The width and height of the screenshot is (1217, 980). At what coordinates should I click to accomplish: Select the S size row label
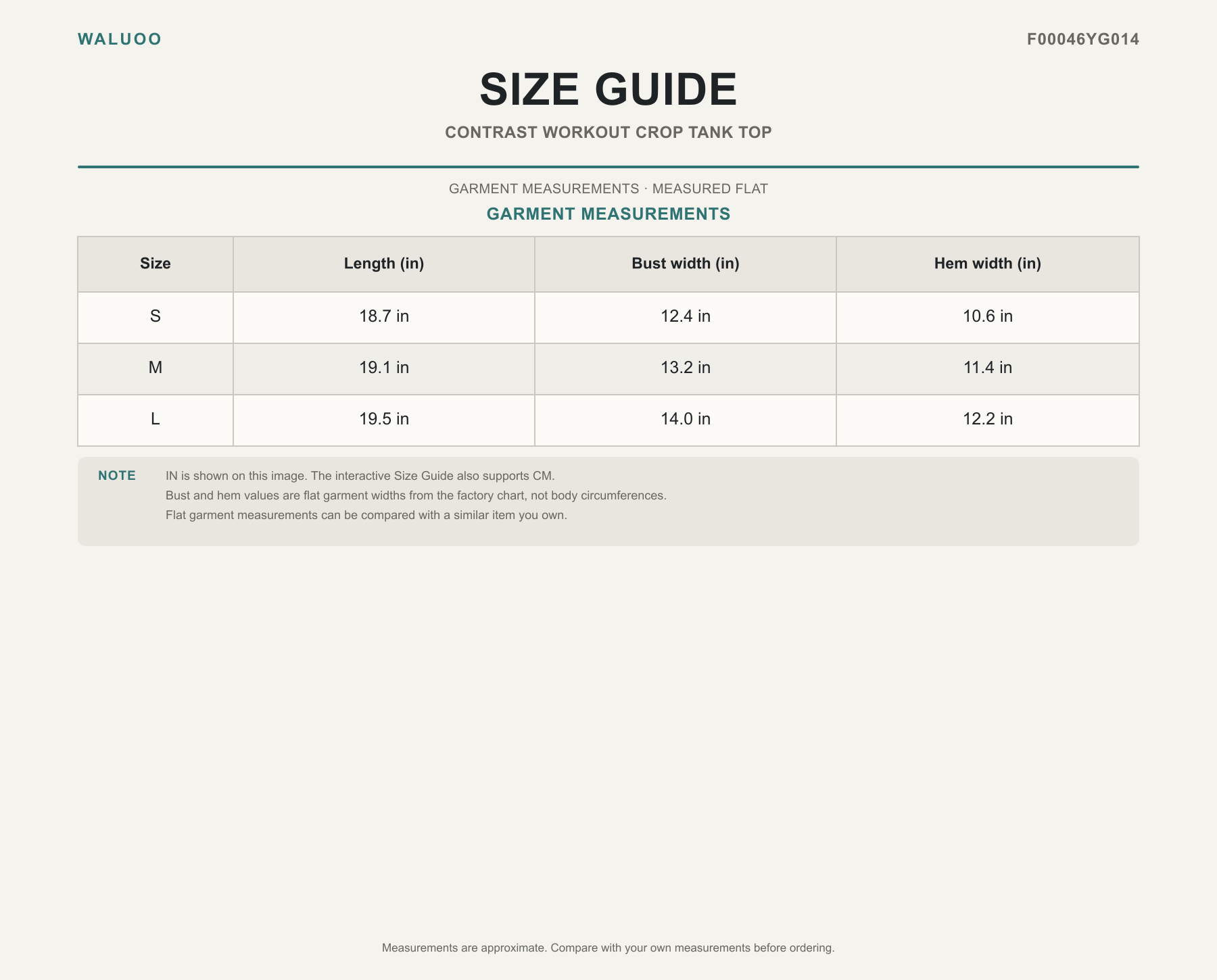(156, 316)
